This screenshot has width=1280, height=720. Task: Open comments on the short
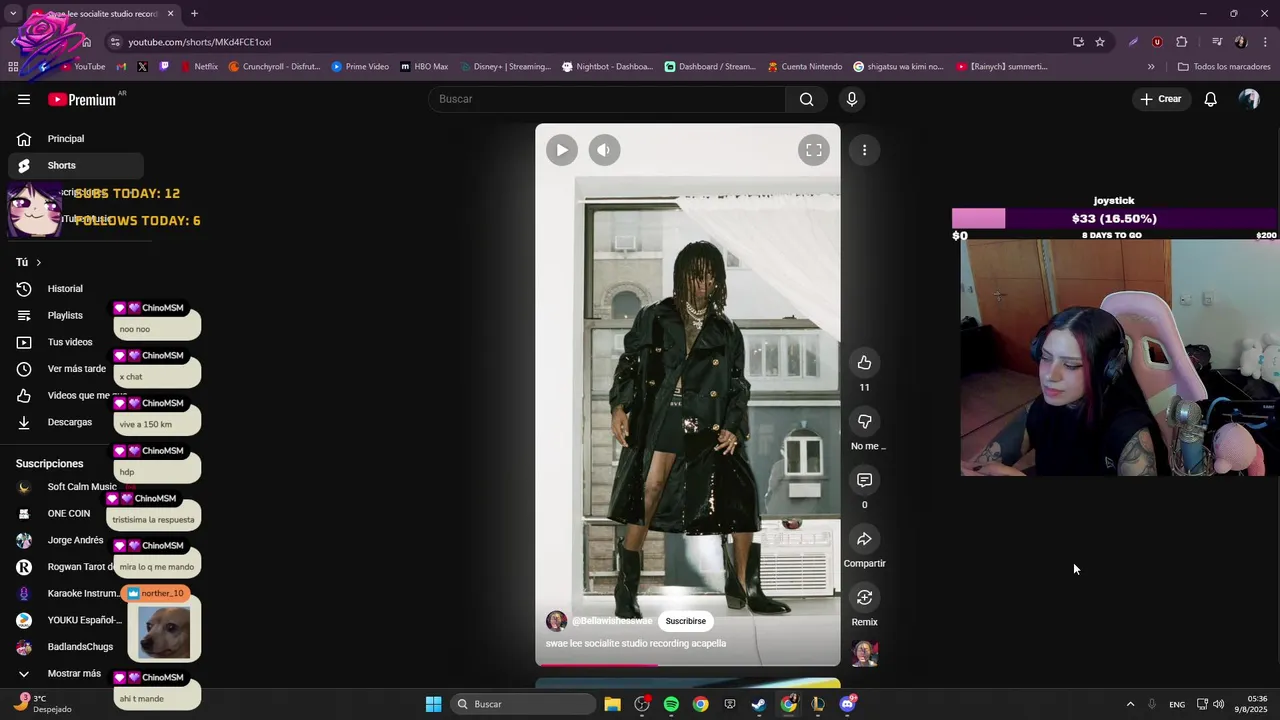[864, 480]
